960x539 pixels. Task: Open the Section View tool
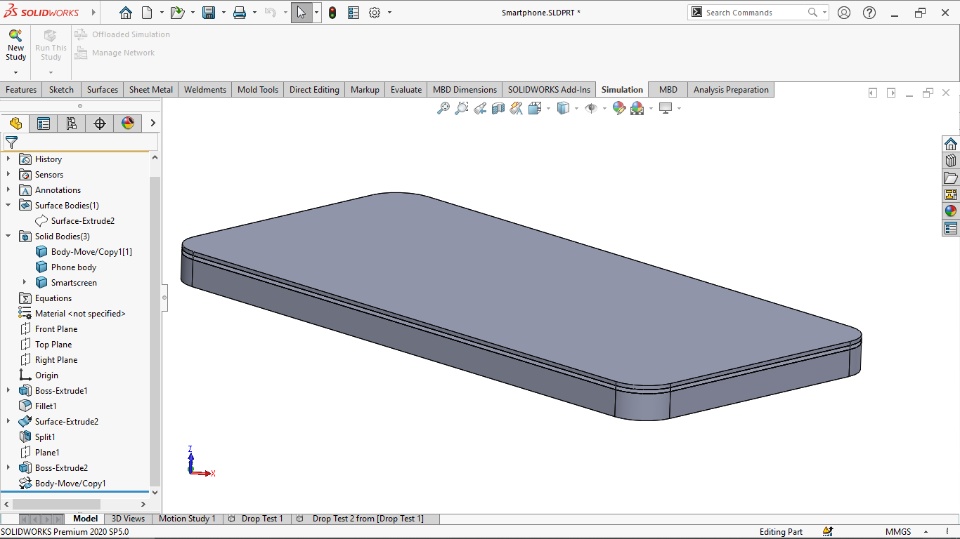click(x=498, y=108)
